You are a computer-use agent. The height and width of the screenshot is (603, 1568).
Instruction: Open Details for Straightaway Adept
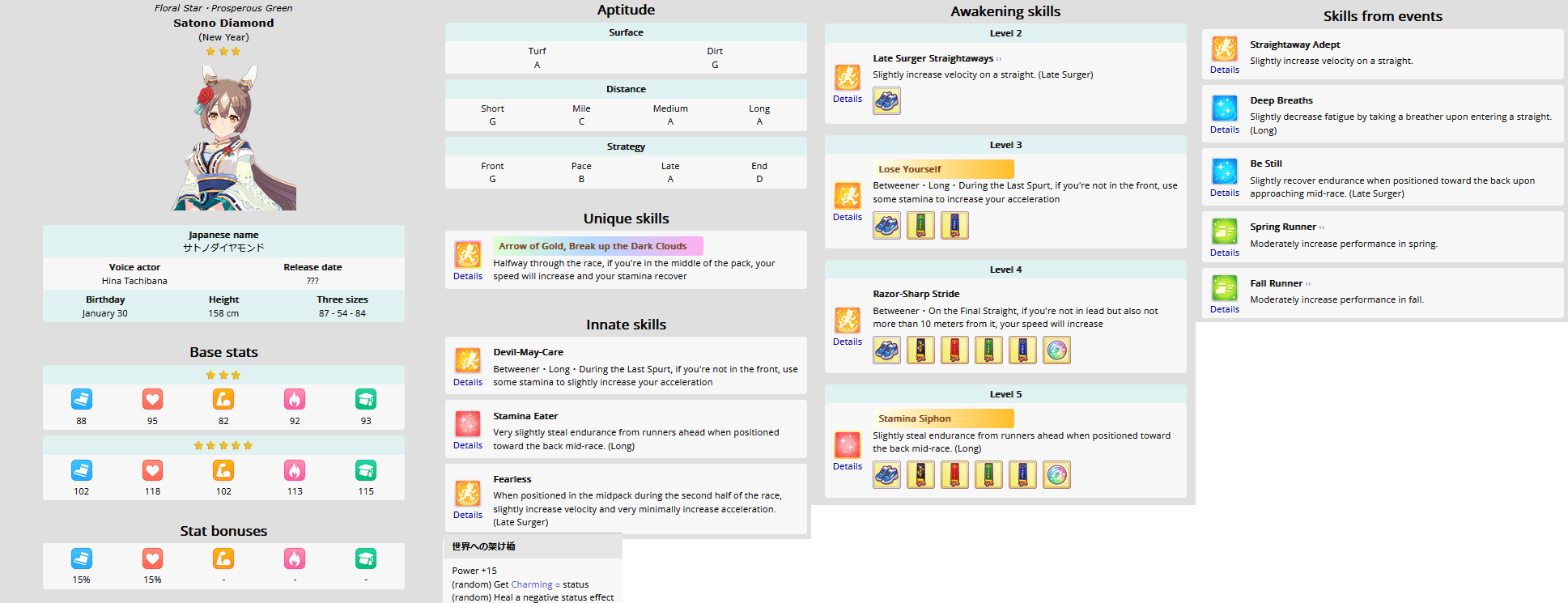[x=1225, y=70]
